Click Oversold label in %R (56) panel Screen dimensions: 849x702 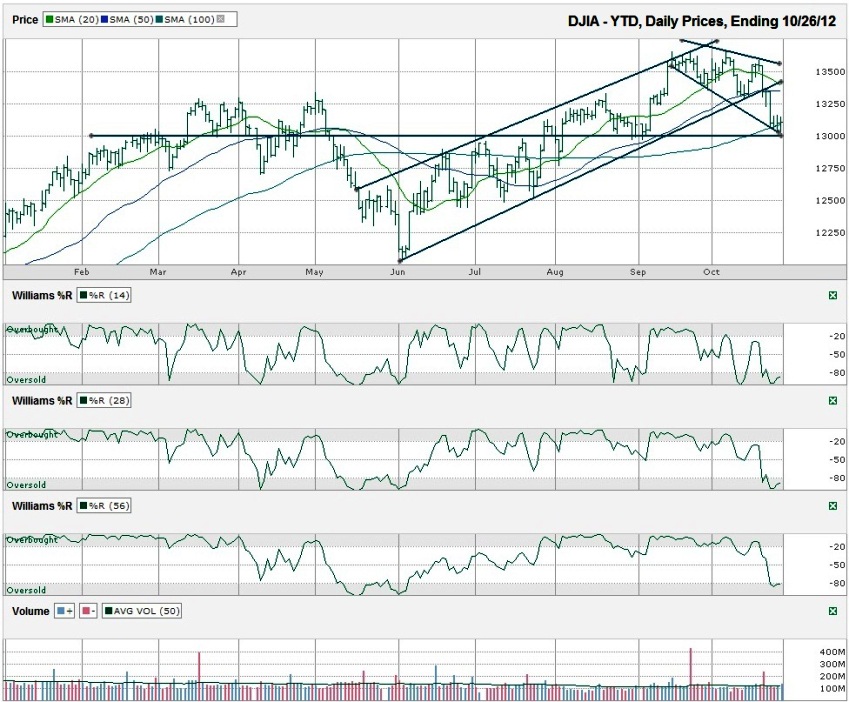pos(26,590)
